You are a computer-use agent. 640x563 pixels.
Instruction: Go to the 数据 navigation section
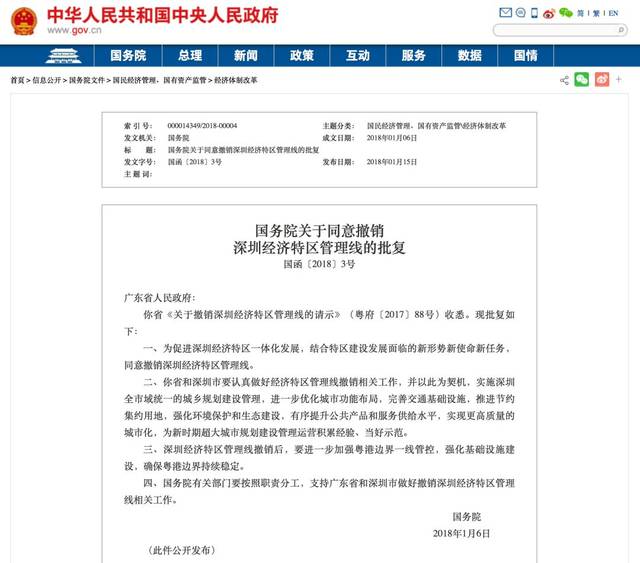coord(469,56)
